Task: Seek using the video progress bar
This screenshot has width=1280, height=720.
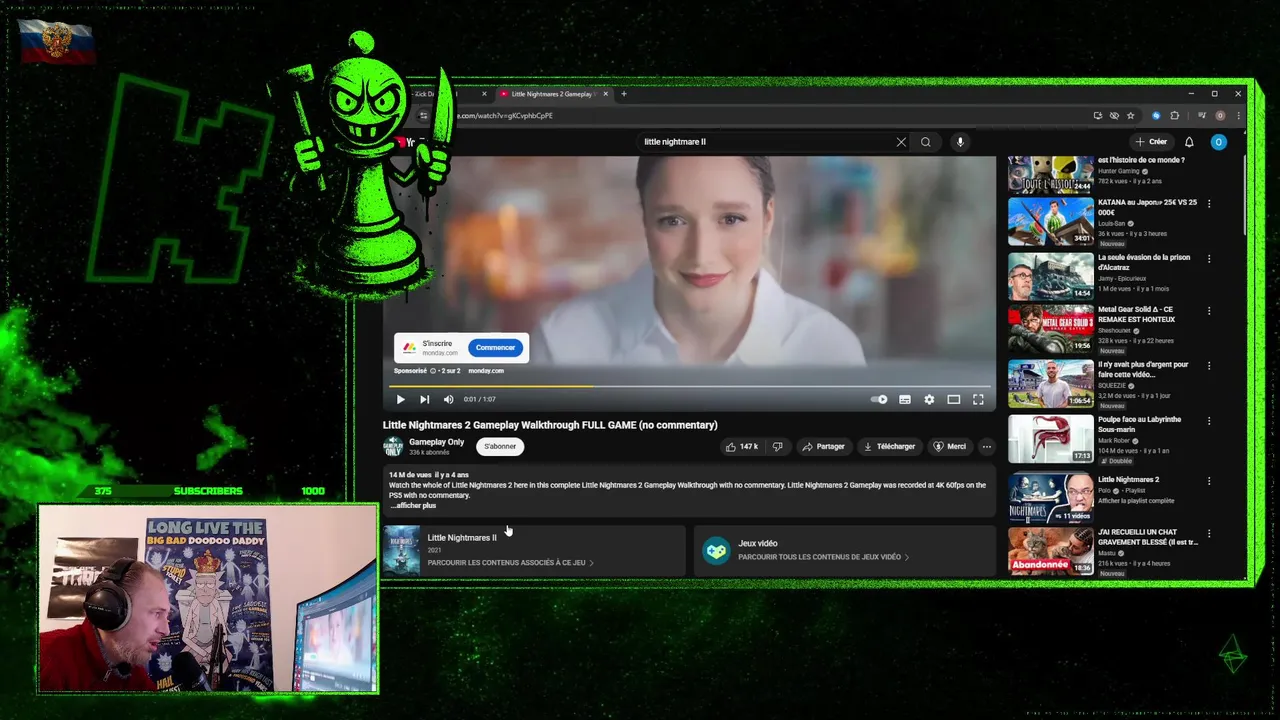Action: [690, 386]
